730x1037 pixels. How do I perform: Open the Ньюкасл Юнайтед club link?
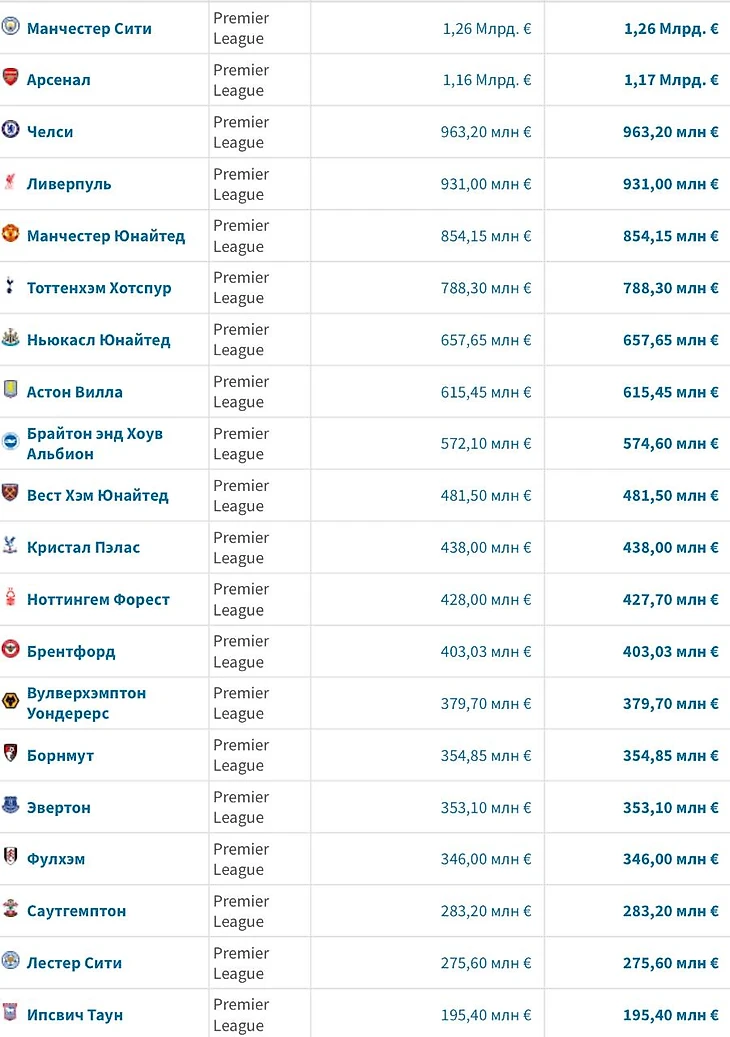(98, 340)
